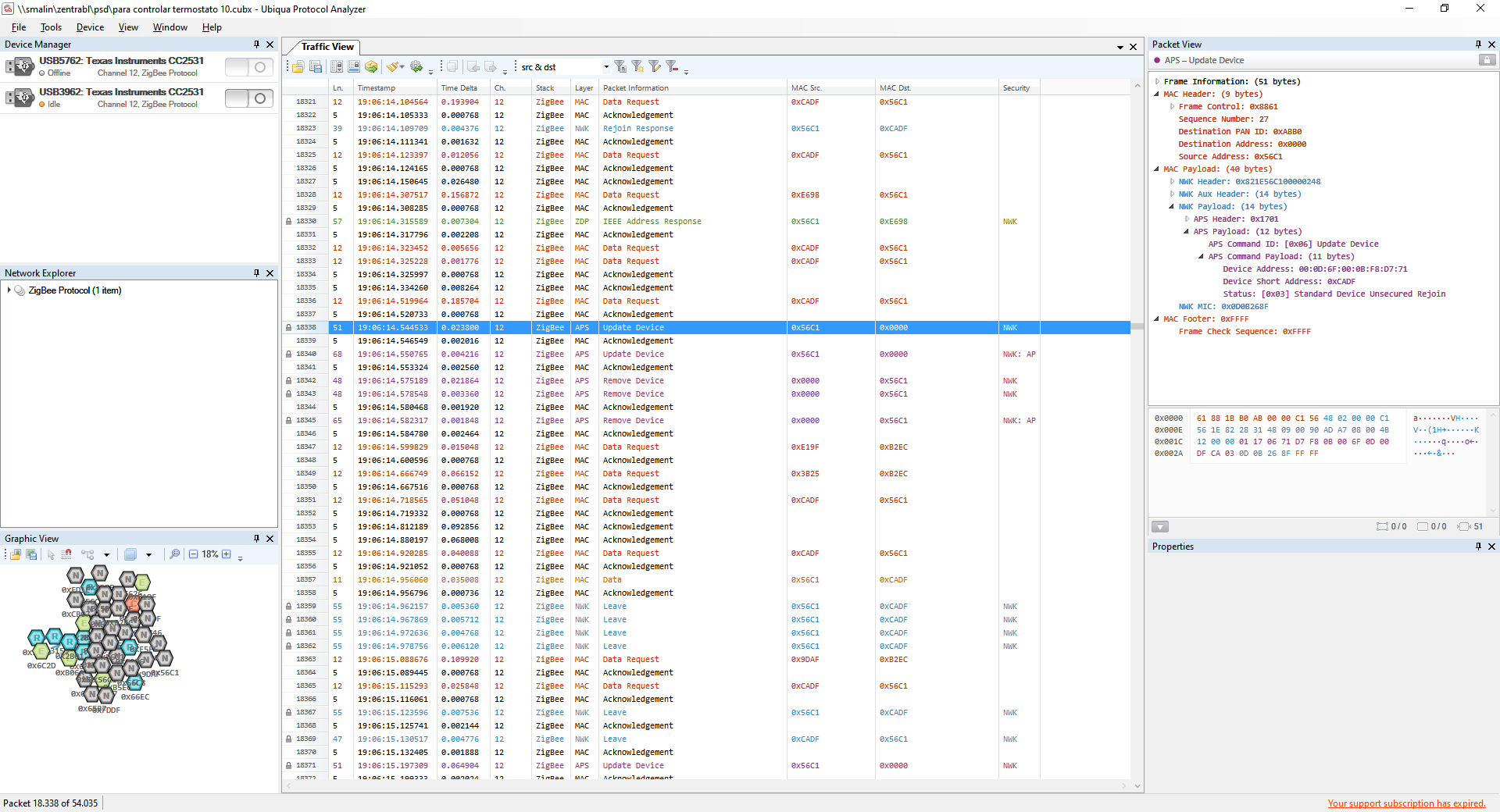
Task: Click the zoom in plus icon beside 18%
Action: [x=227, y=554]
